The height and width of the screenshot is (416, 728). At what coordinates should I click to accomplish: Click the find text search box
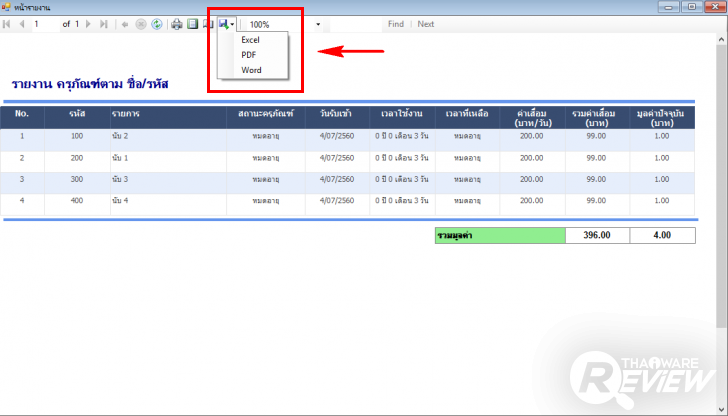click(355, 24)
